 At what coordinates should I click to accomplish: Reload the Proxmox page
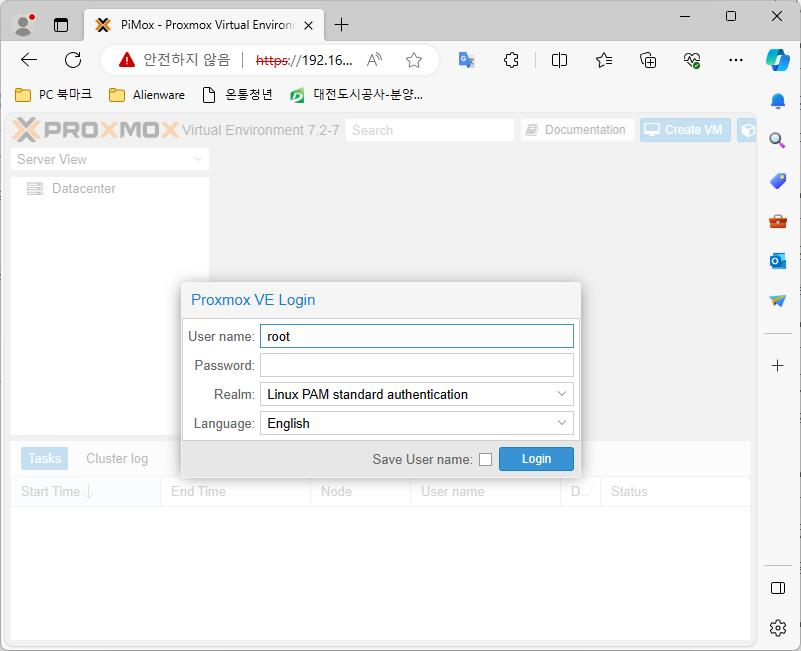(73, 60)
